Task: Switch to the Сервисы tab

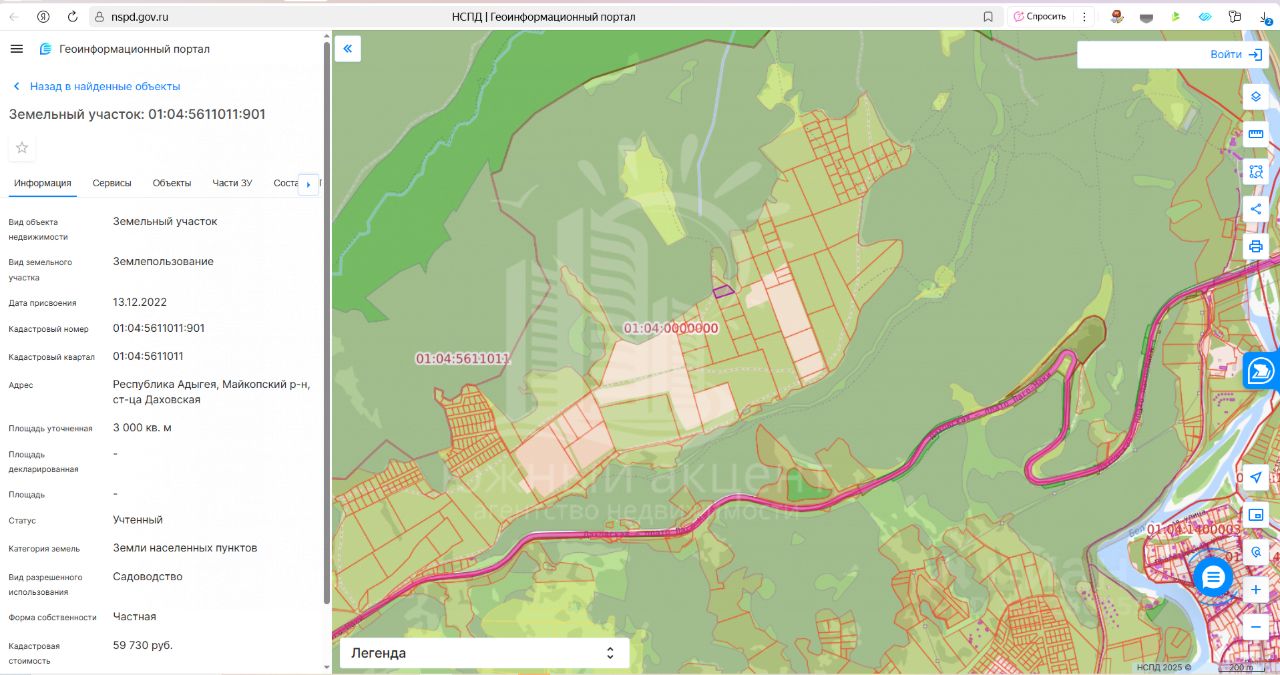Action: pyautogui.click(x=112, y=183)
